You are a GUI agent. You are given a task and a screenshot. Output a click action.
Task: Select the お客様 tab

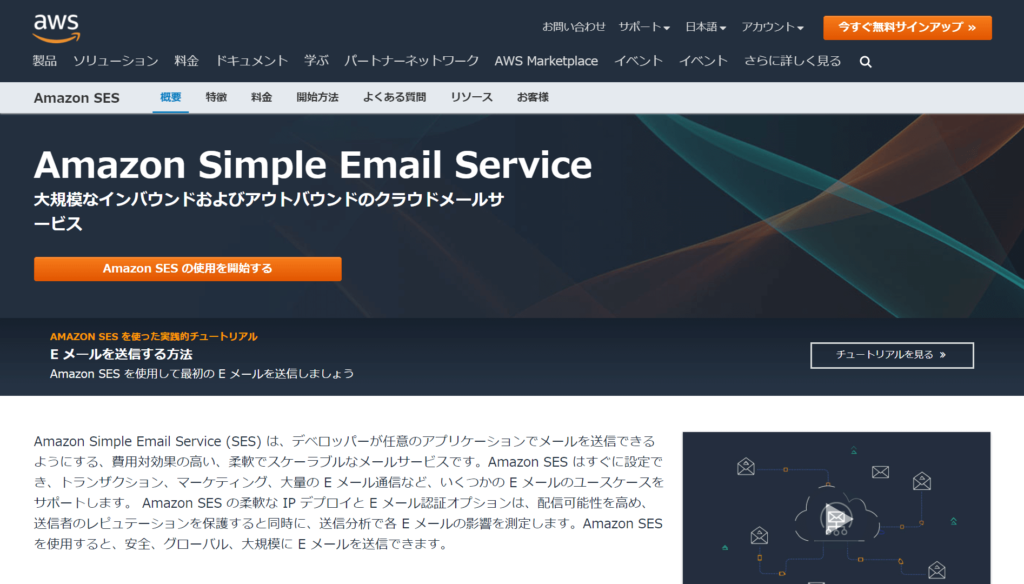tap(532, 97)
